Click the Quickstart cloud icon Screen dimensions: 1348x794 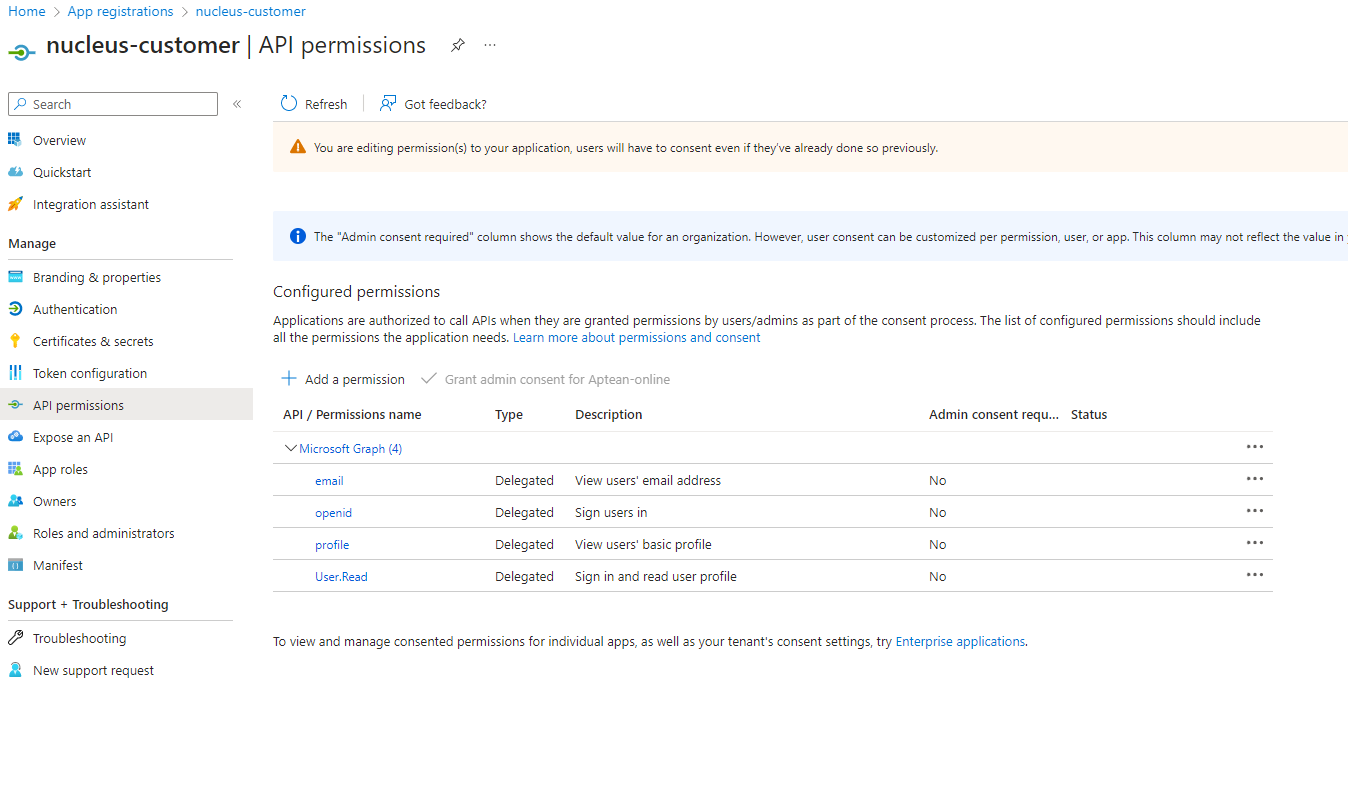tap(15, 172)
